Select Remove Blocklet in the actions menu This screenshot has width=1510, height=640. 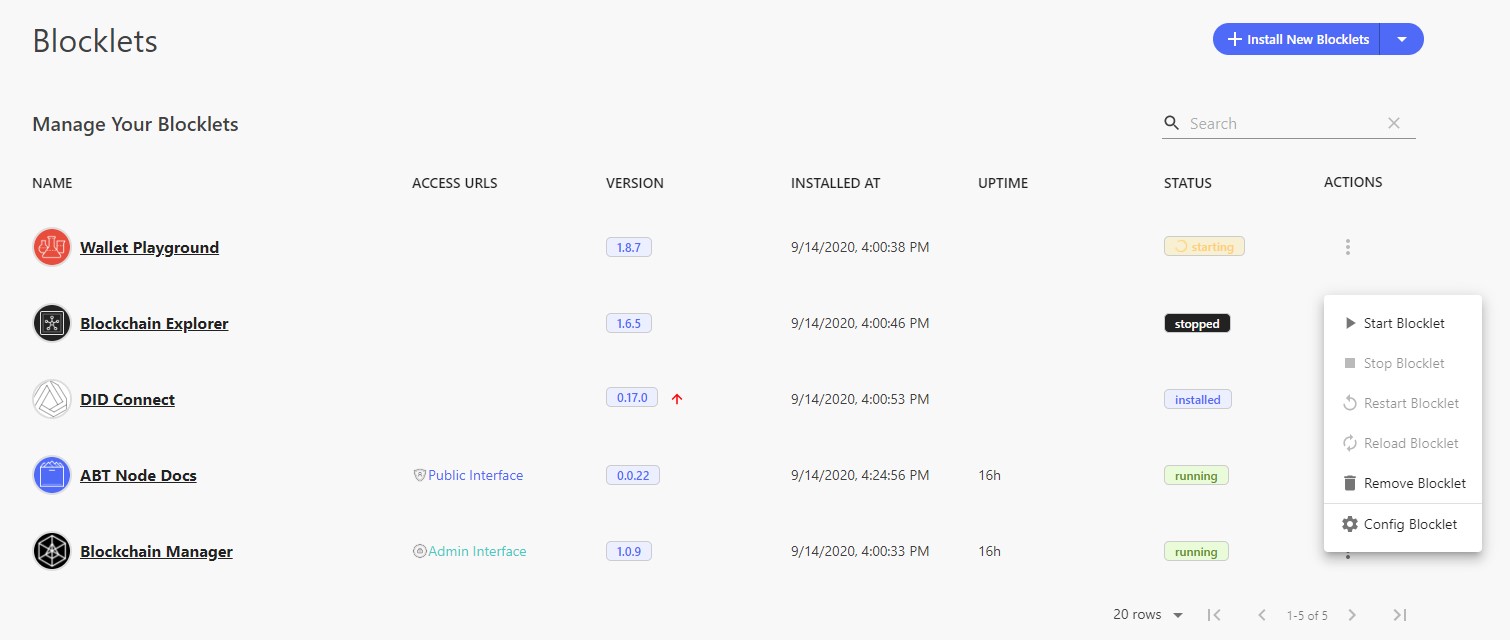click(x=1414, y=483)
